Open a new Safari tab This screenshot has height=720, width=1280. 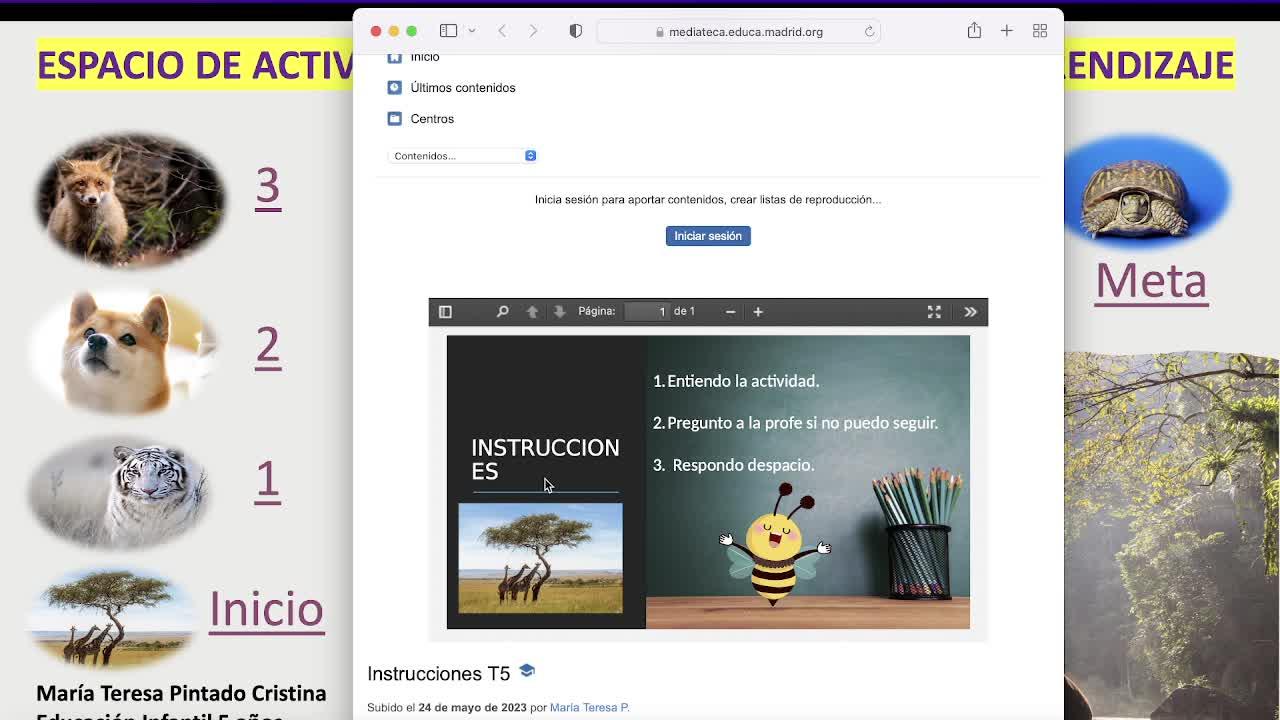1007,31
